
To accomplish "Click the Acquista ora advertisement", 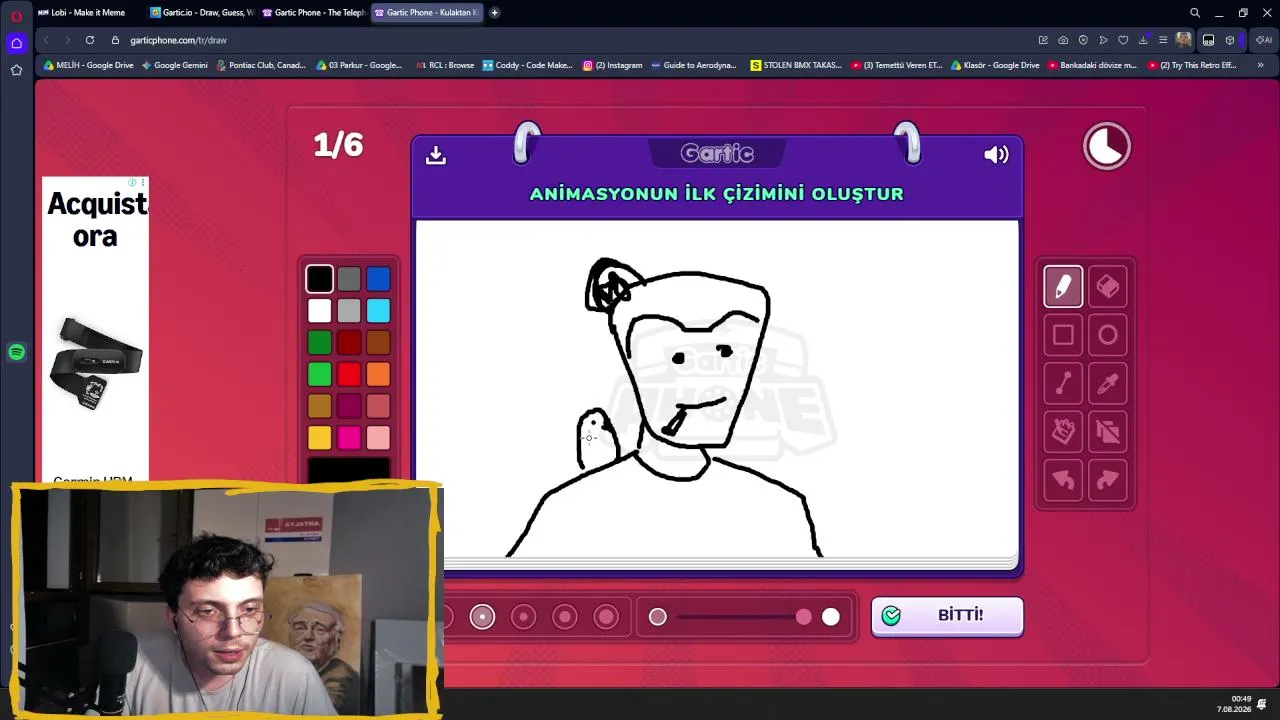I will click(x=95, y=330).
